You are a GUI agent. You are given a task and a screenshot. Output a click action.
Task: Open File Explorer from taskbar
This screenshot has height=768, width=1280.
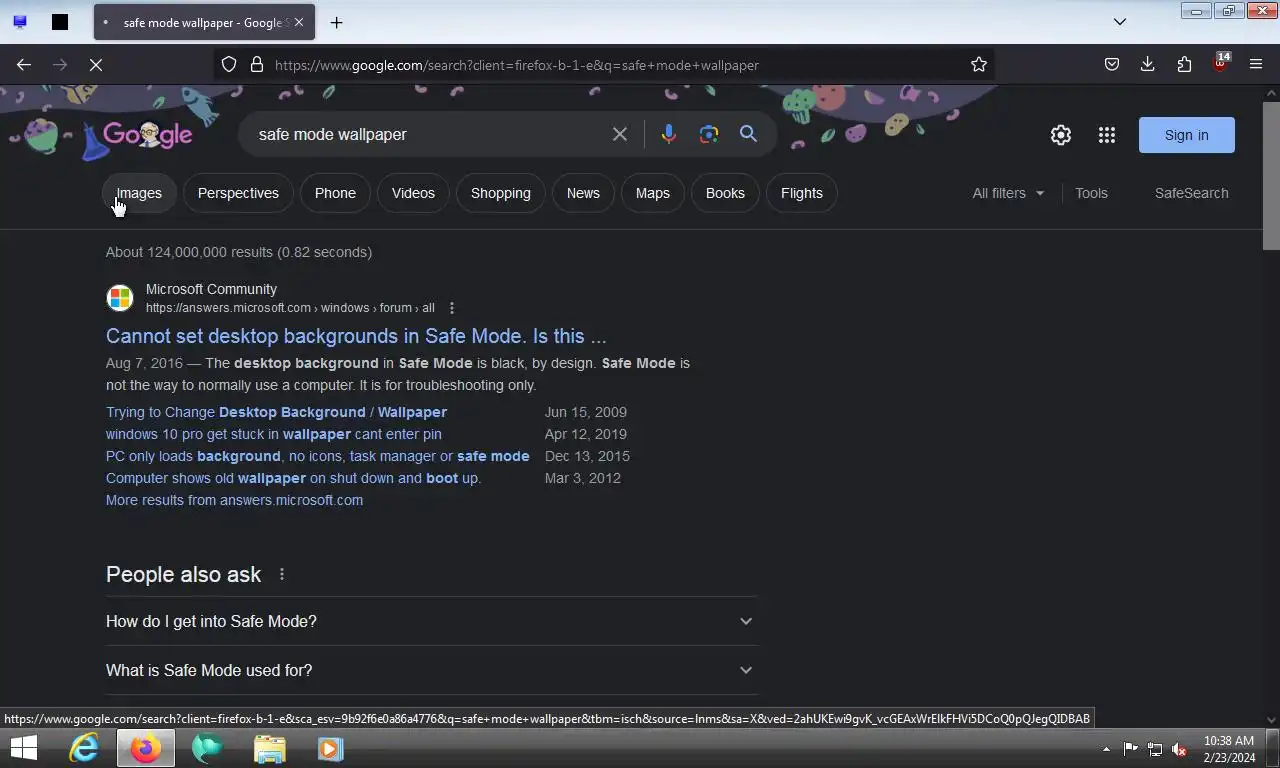pos(269,748)
